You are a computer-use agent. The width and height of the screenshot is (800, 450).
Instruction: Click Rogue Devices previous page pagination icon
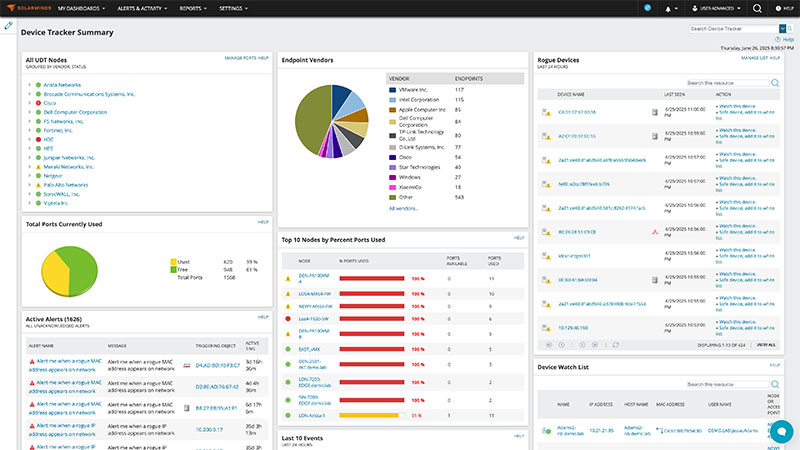click(562, 345)
